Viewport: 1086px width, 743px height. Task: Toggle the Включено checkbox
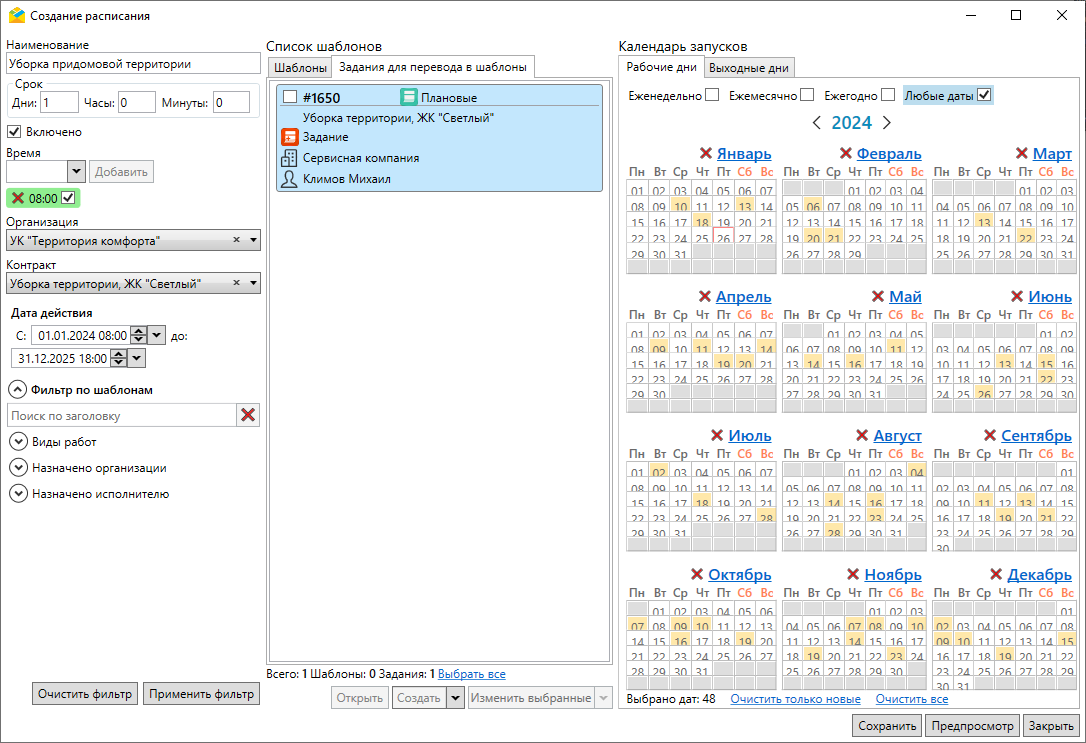[15, 131]
